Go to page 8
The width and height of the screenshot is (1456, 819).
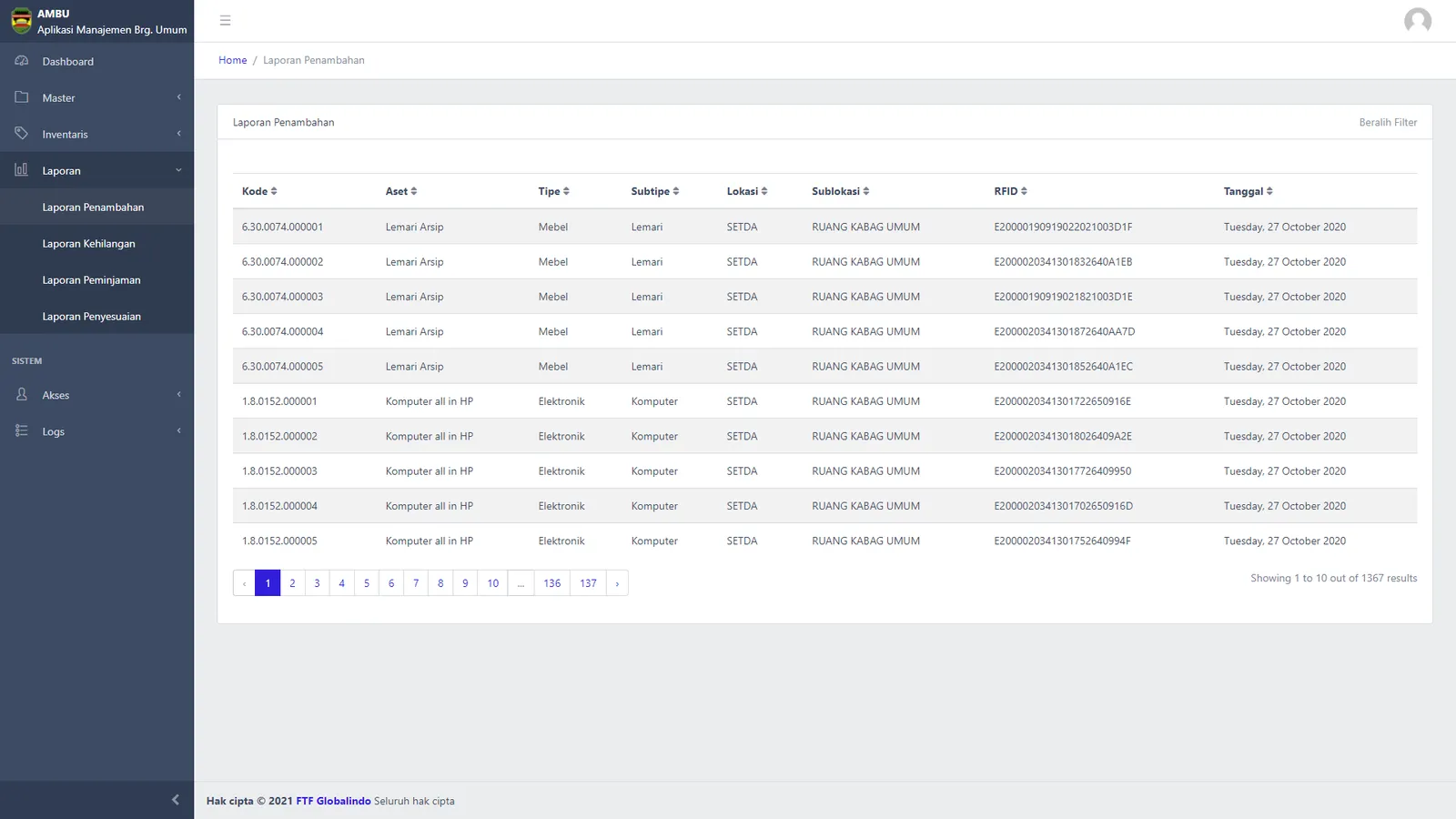click(440, 583)
